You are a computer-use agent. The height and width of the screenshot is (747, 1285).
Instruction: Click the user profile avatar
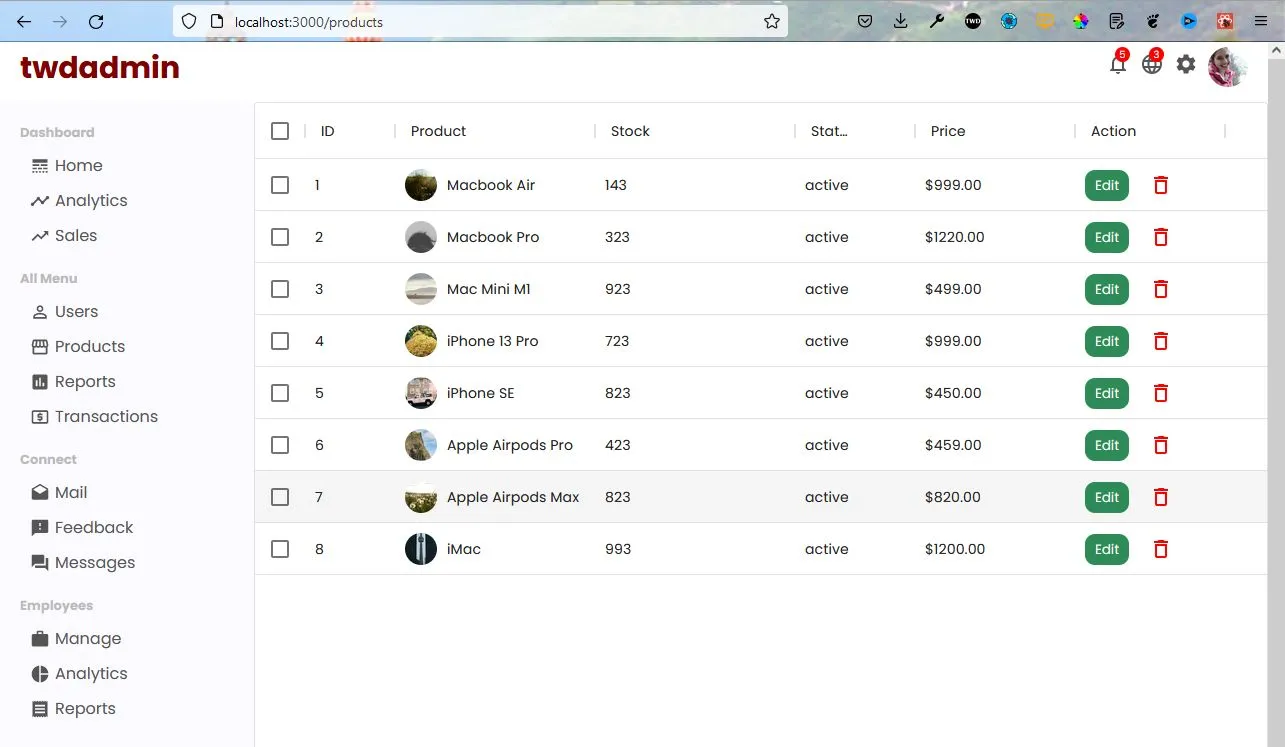pyautogui.click(x=1228, y=67)
